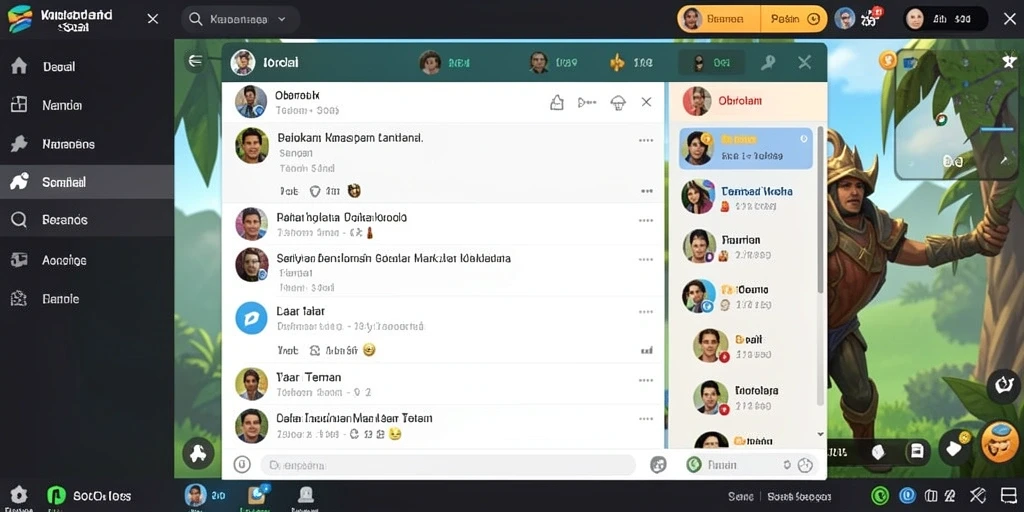Select the highlighted blue contact in contact list
The width and height of the screenshot is (1024, 512).
coord(746,148)
